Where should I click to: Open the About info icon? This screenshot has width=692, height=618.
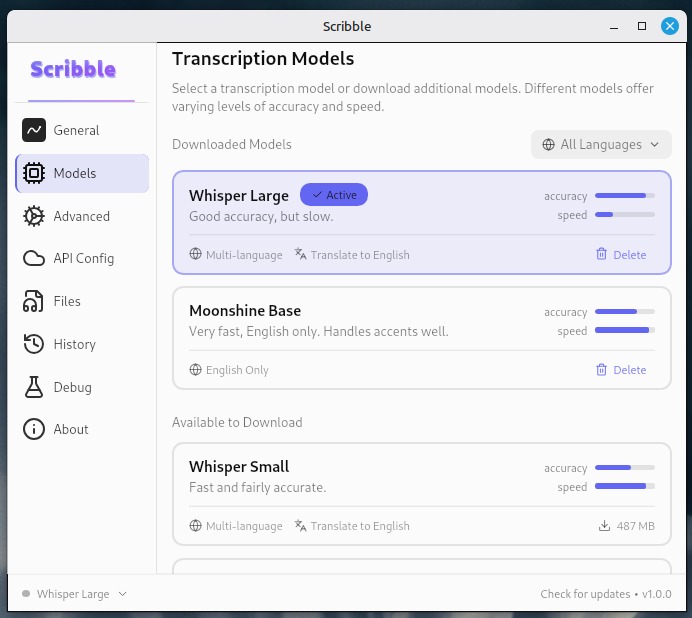point(34,429)
